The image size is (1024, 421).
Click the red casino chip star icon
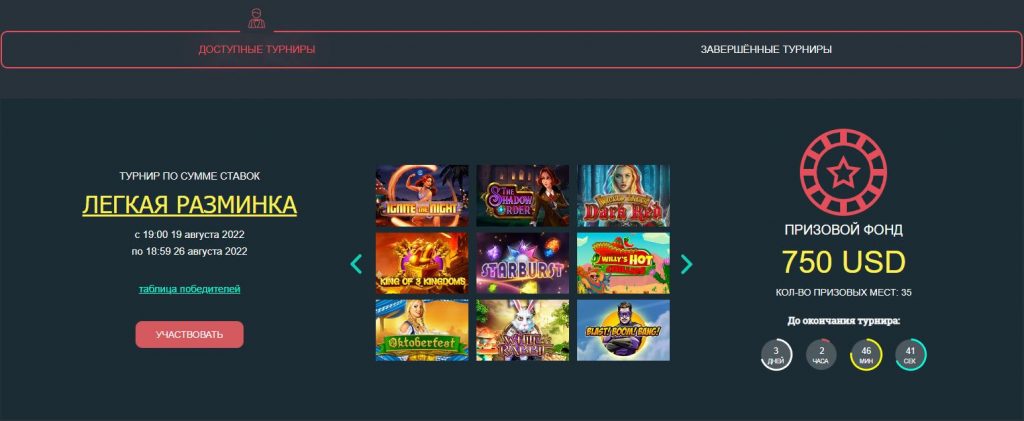point(843,172)
